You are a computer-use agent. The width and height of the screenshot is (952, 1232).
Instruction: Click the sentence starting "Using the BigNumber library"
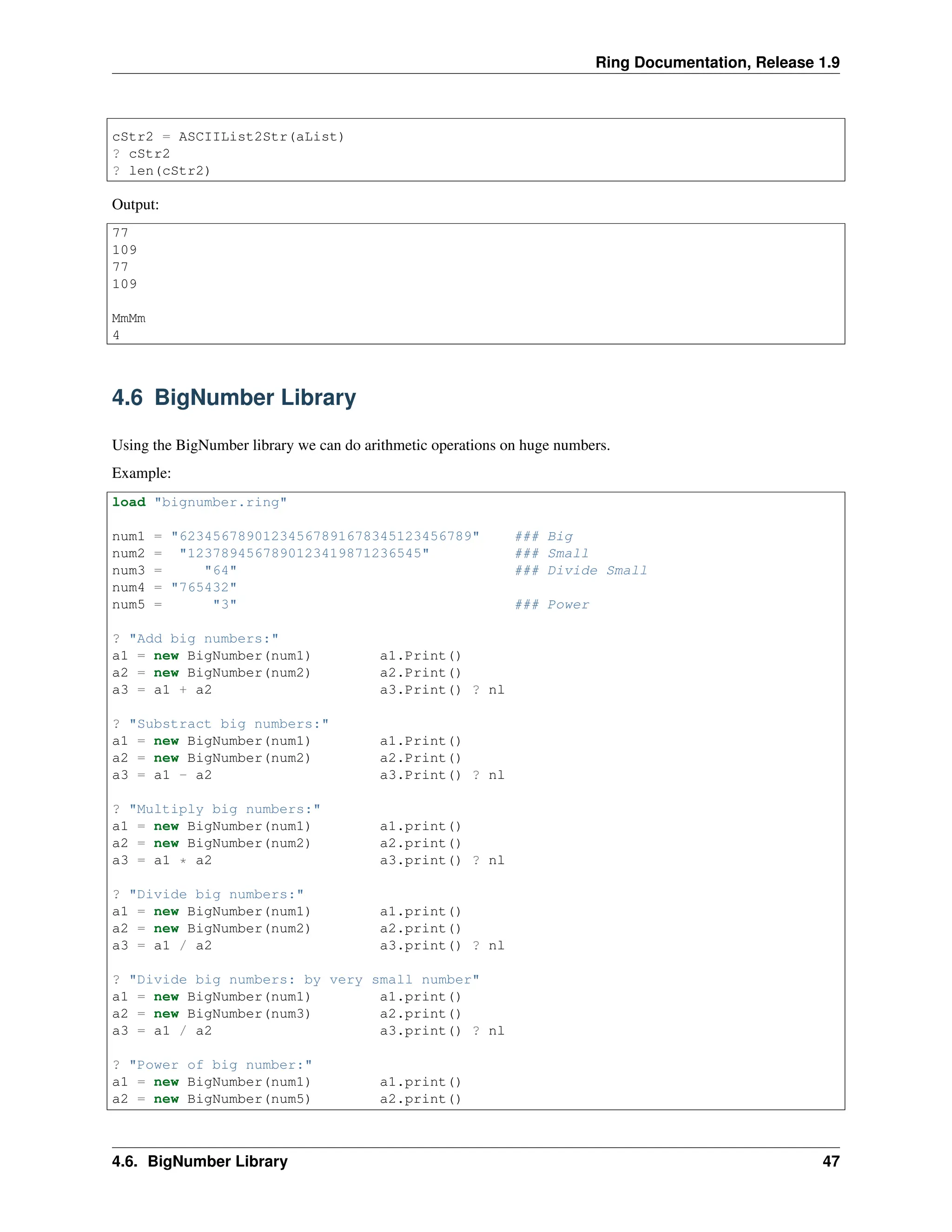point(361,446)
